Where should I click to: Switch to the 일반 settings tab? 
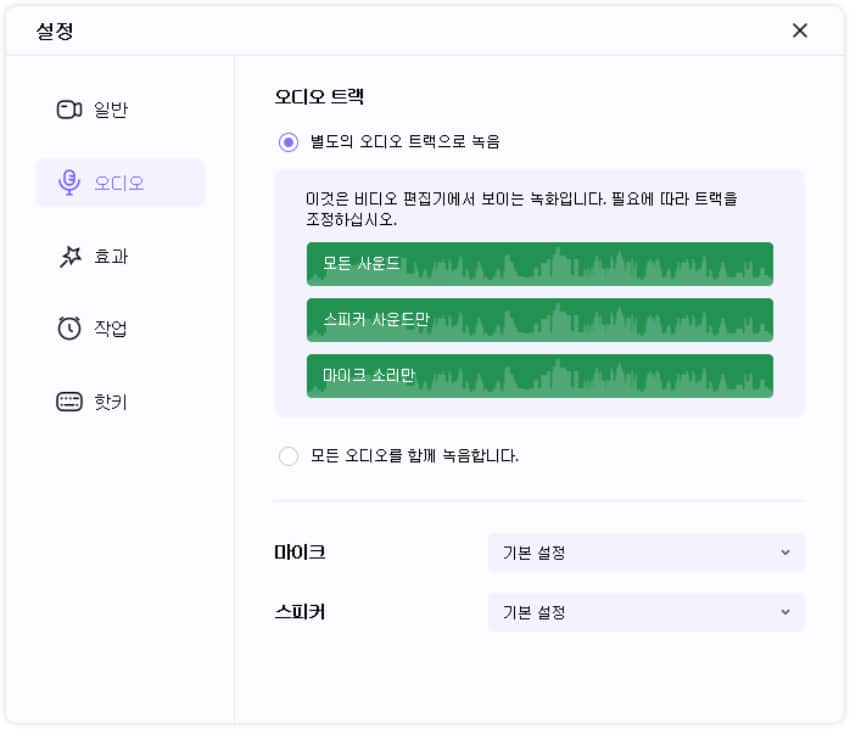[x=111, y=110]
